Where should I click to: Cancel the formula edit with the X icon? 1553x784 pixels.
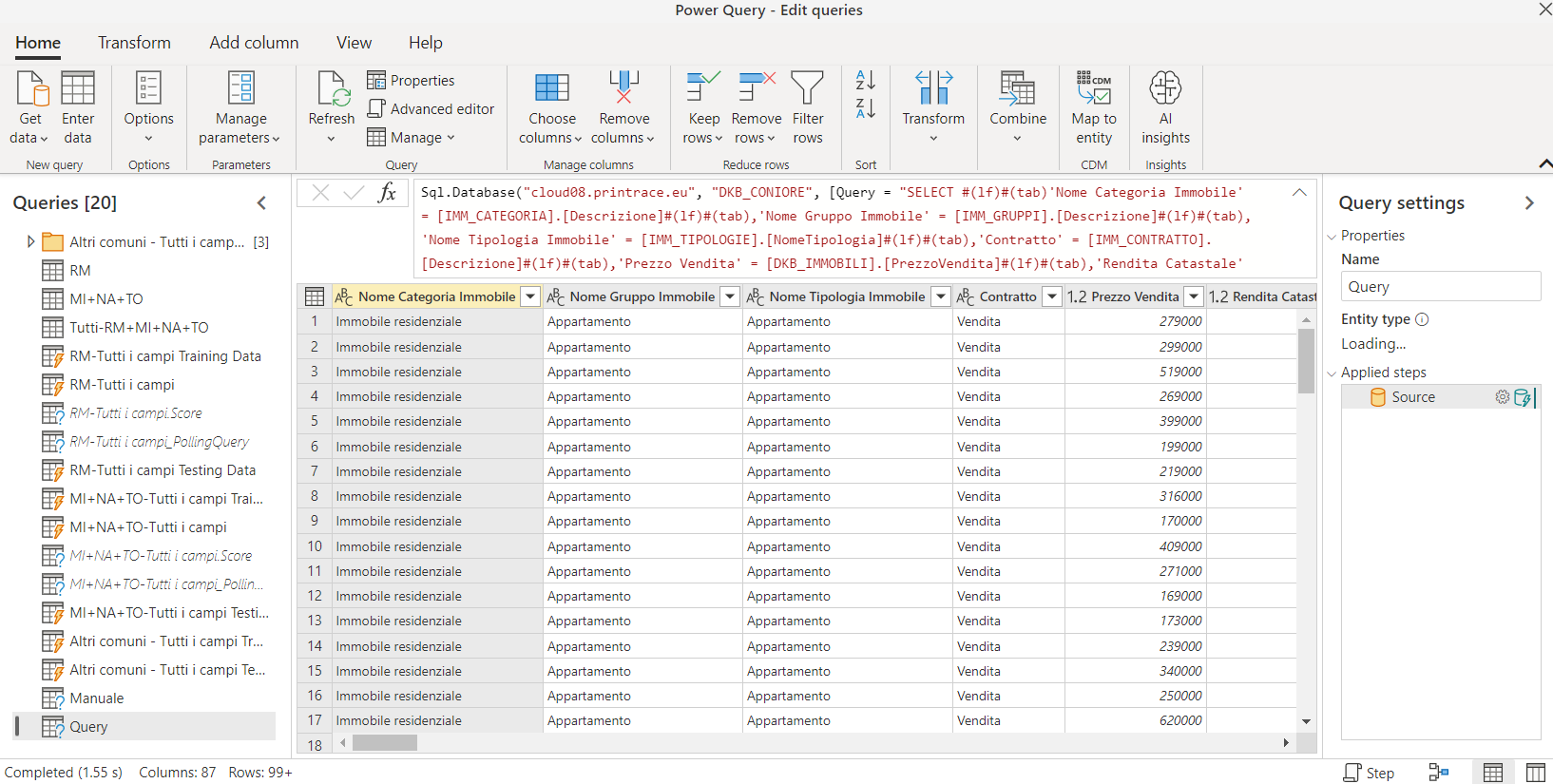[x=321, y=193]
